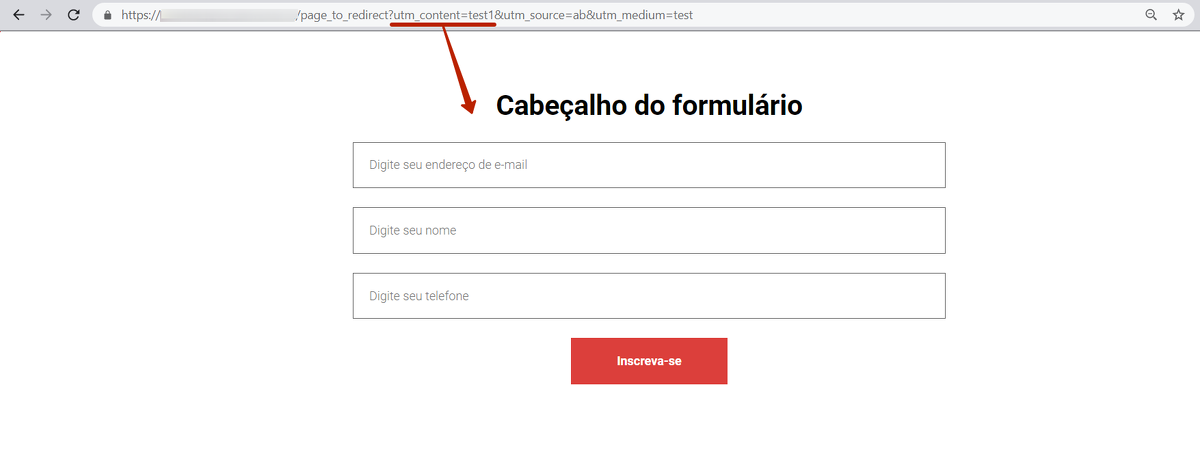Click the red annotation arrow pointing to heading

(x=457, y=70)
